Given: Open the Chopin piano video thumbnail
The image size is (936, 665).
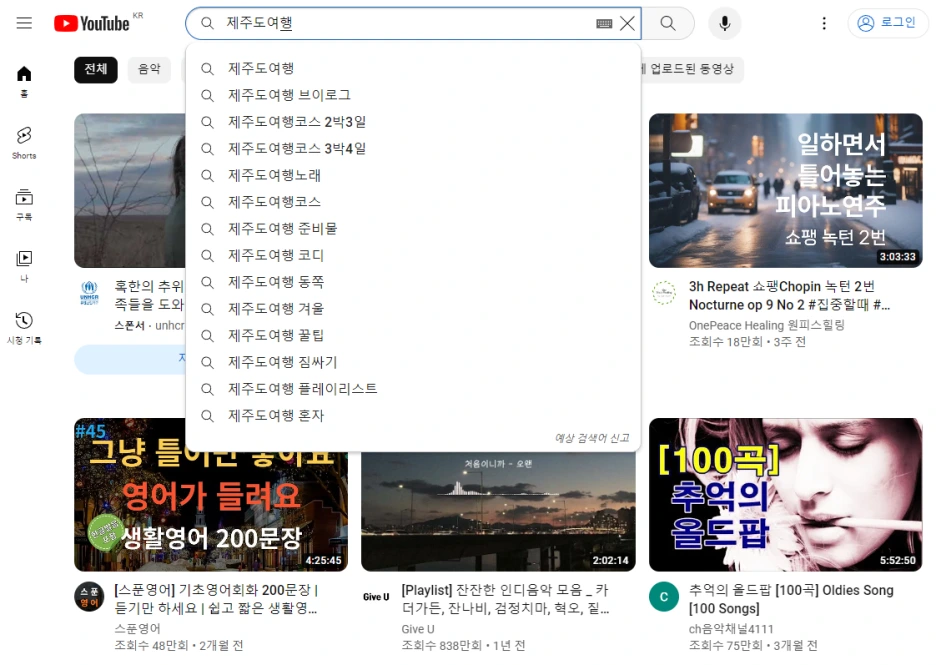Looking at the screenshot, I should pos(786,190).
